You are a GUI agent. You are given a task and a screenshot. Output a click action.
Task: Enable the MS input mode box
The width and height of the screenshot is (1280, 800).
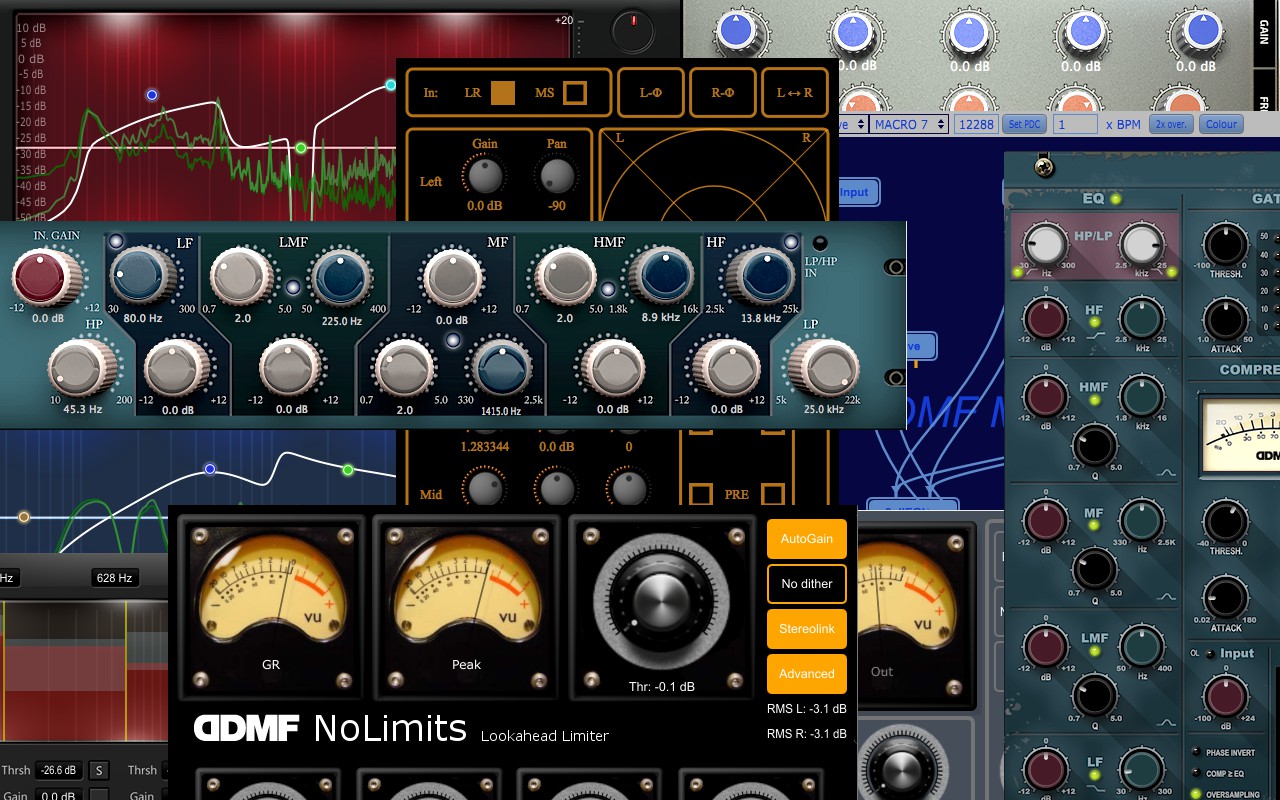click(574, 93)
